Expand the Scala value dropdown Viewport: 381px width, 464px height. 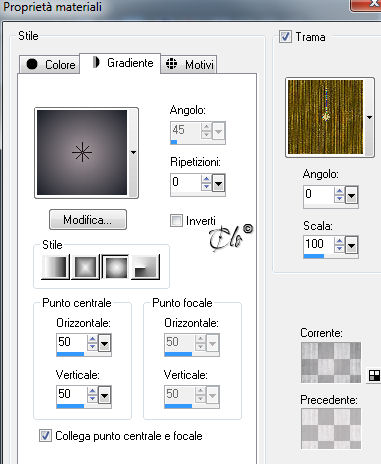[352, 246]
